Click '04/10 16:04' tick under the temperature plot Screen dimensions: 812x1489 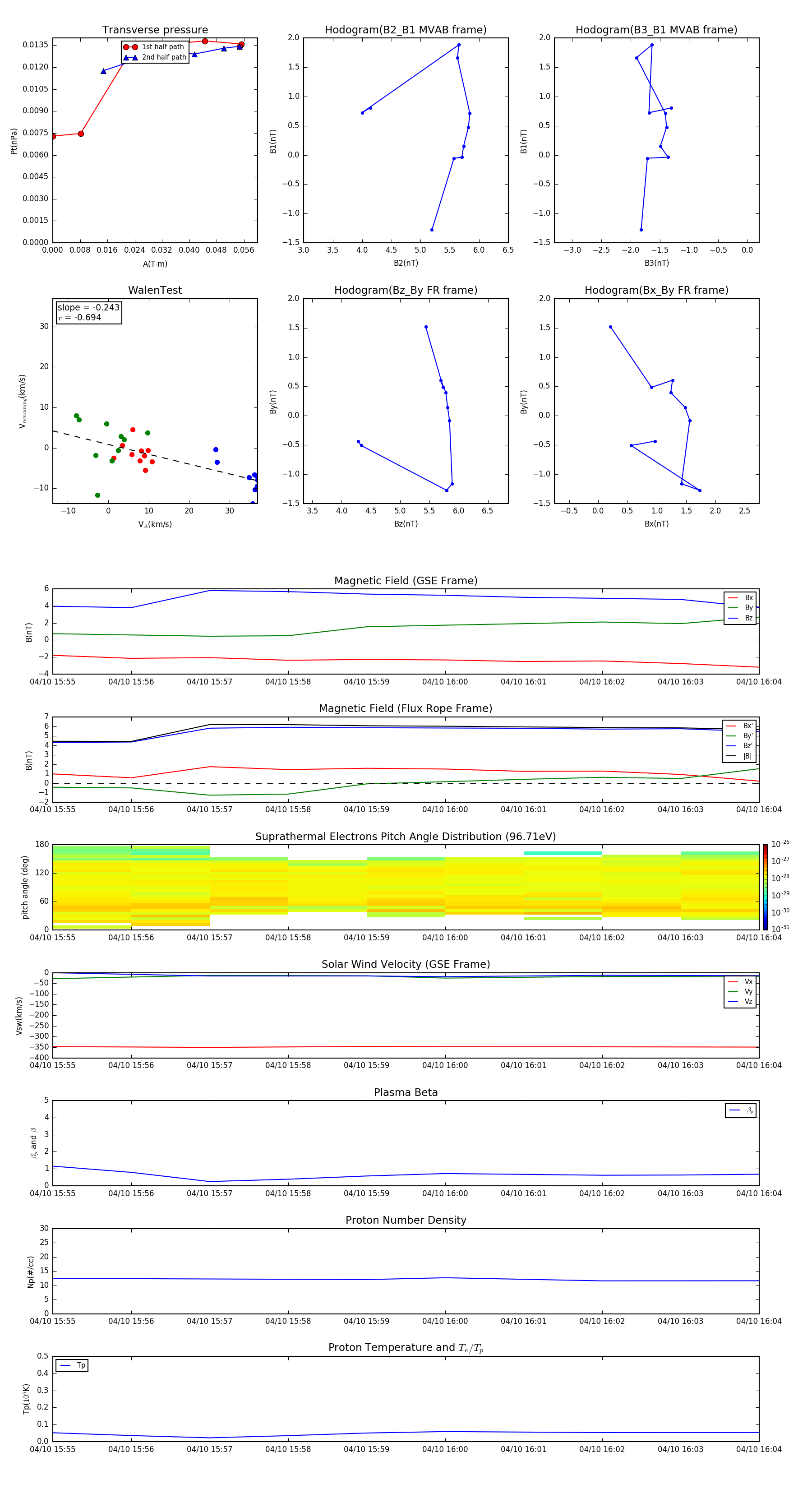click(x=759, y=1449)
